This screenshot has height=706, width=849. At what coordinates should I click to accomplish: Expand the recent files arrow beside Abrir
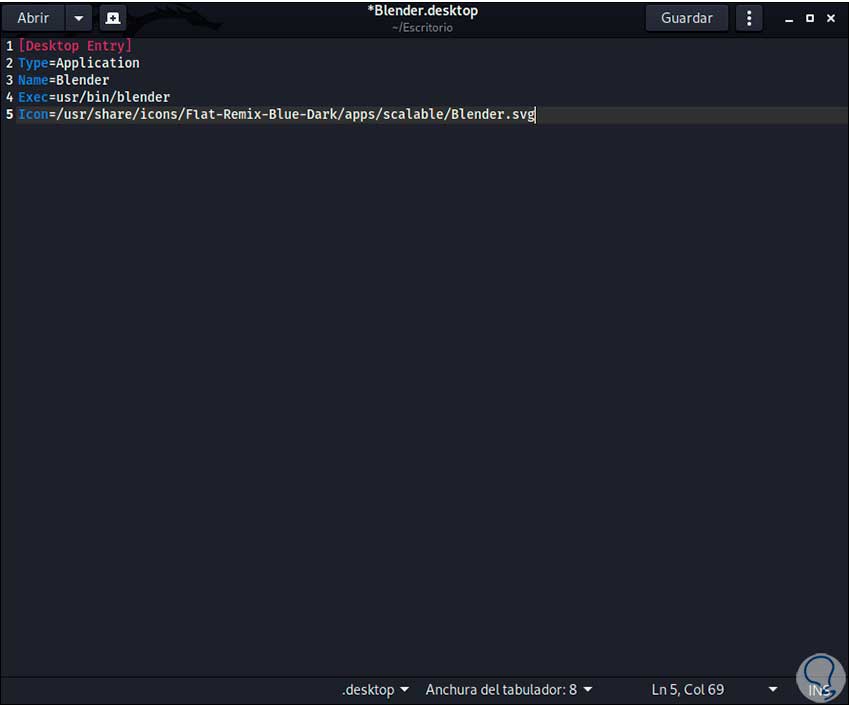79,18
